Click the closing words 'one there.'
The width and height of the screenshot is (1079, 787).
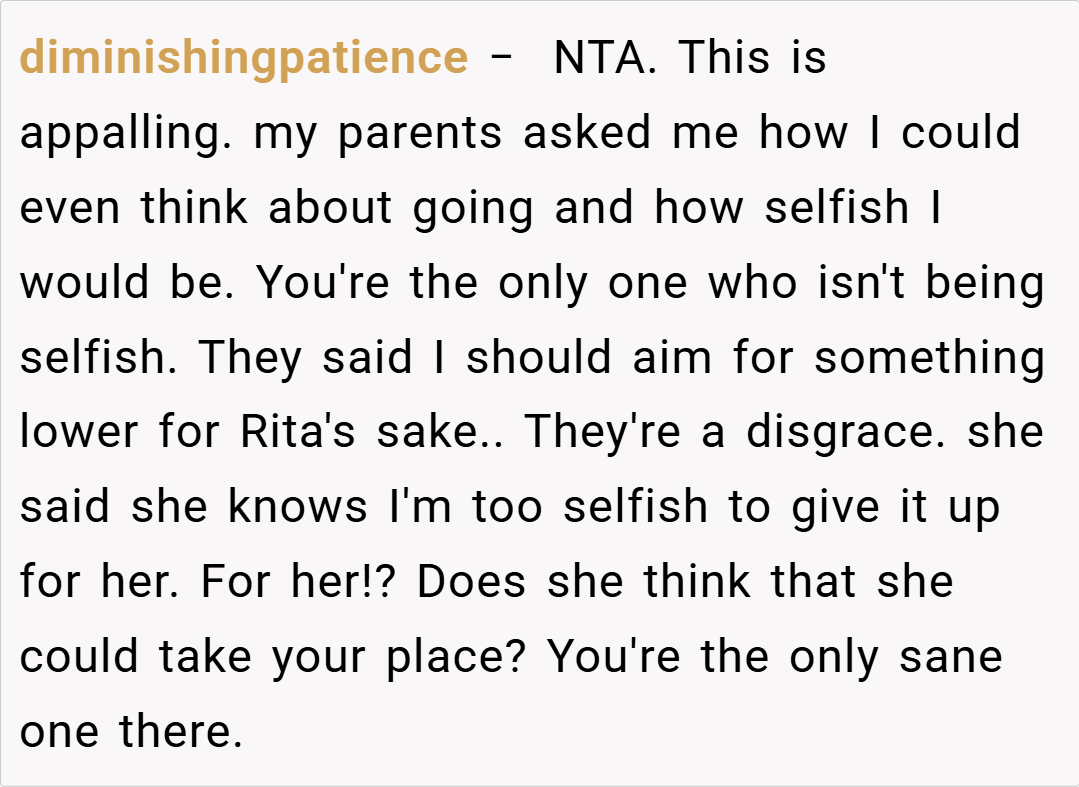[131, 732]
